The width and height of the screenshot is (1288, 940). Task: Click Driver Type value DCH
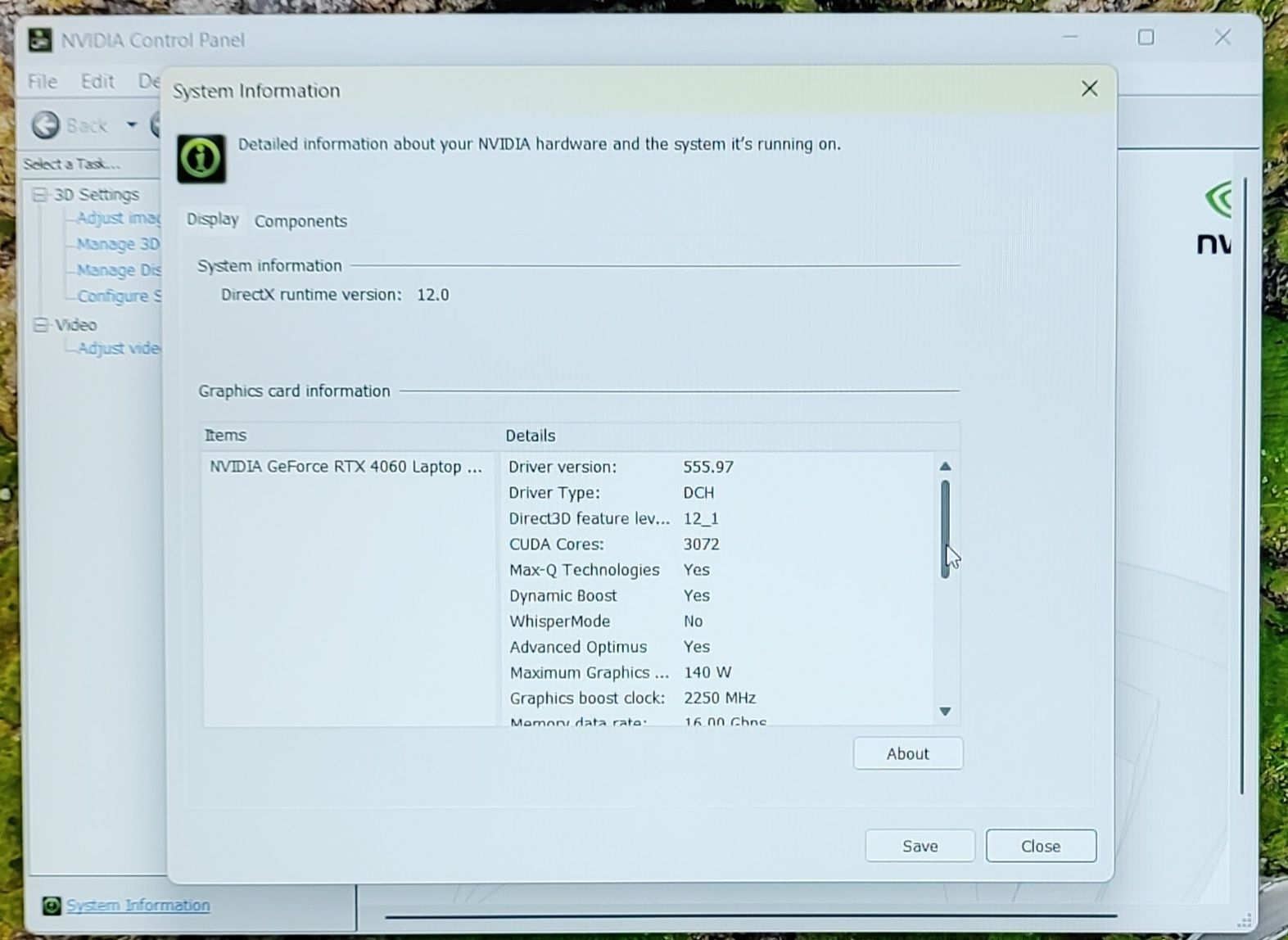(698, 493)
